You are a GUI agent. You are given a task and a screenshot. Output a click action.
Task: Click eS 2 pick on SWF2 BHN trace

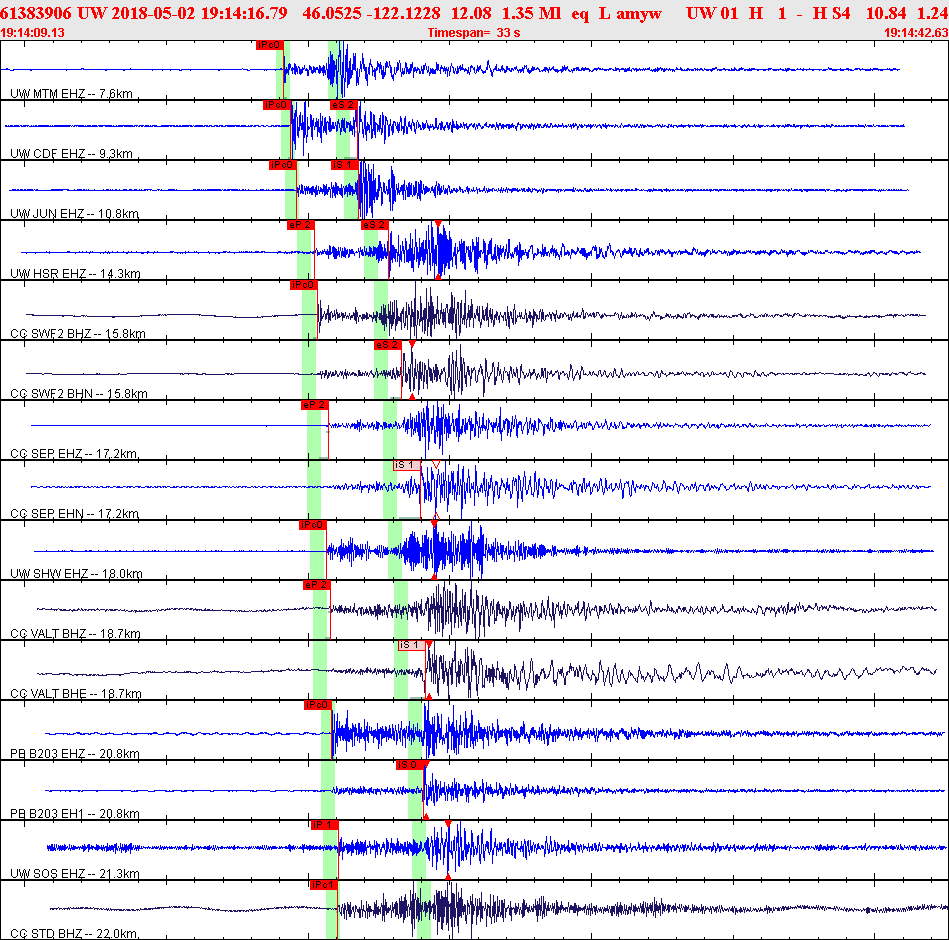[387, 345]
